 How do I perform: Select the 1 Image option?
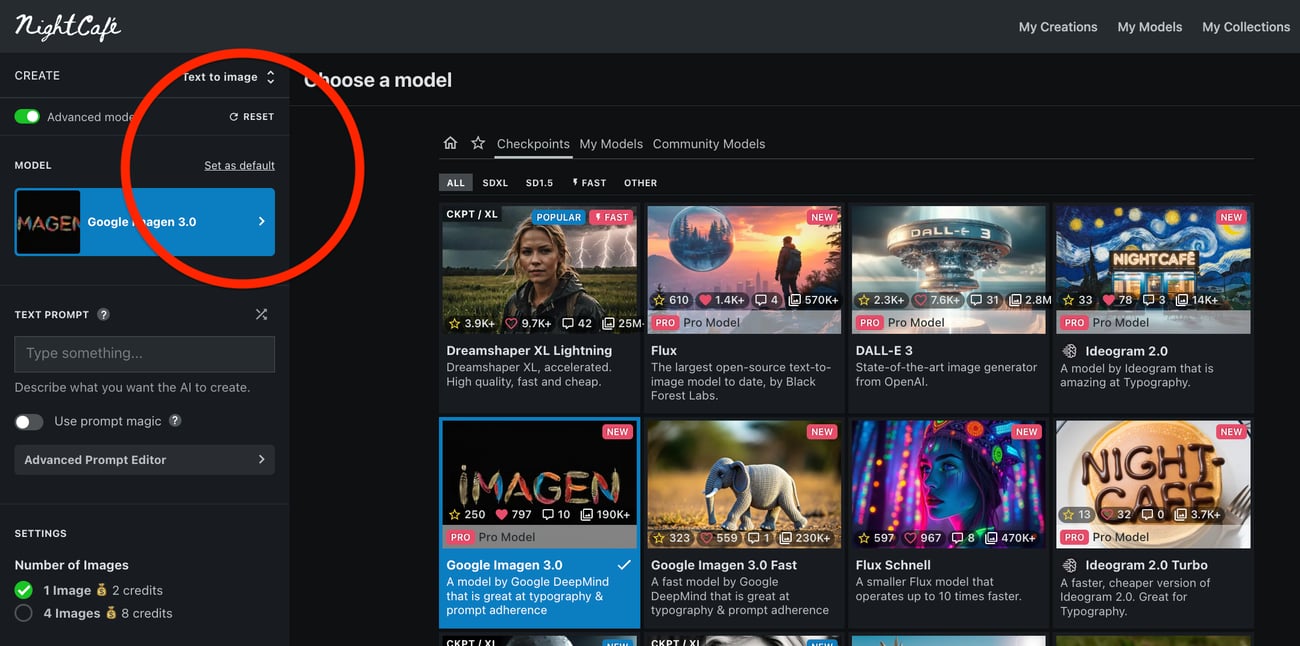pyautogui.click(x=24, y=590)
